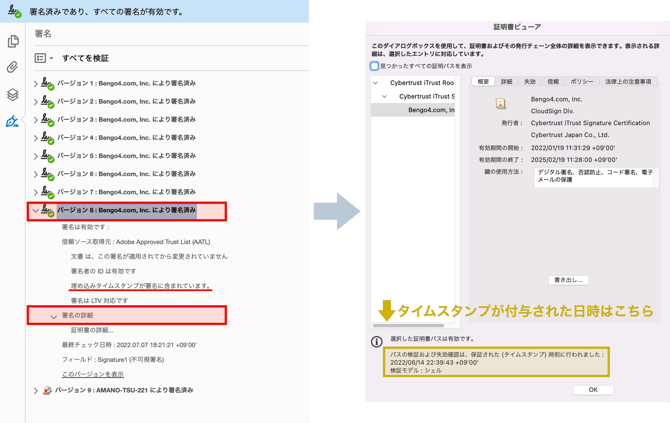Select the 信頼ソース取得元 AATL line
670x423 pixels.
136,242
